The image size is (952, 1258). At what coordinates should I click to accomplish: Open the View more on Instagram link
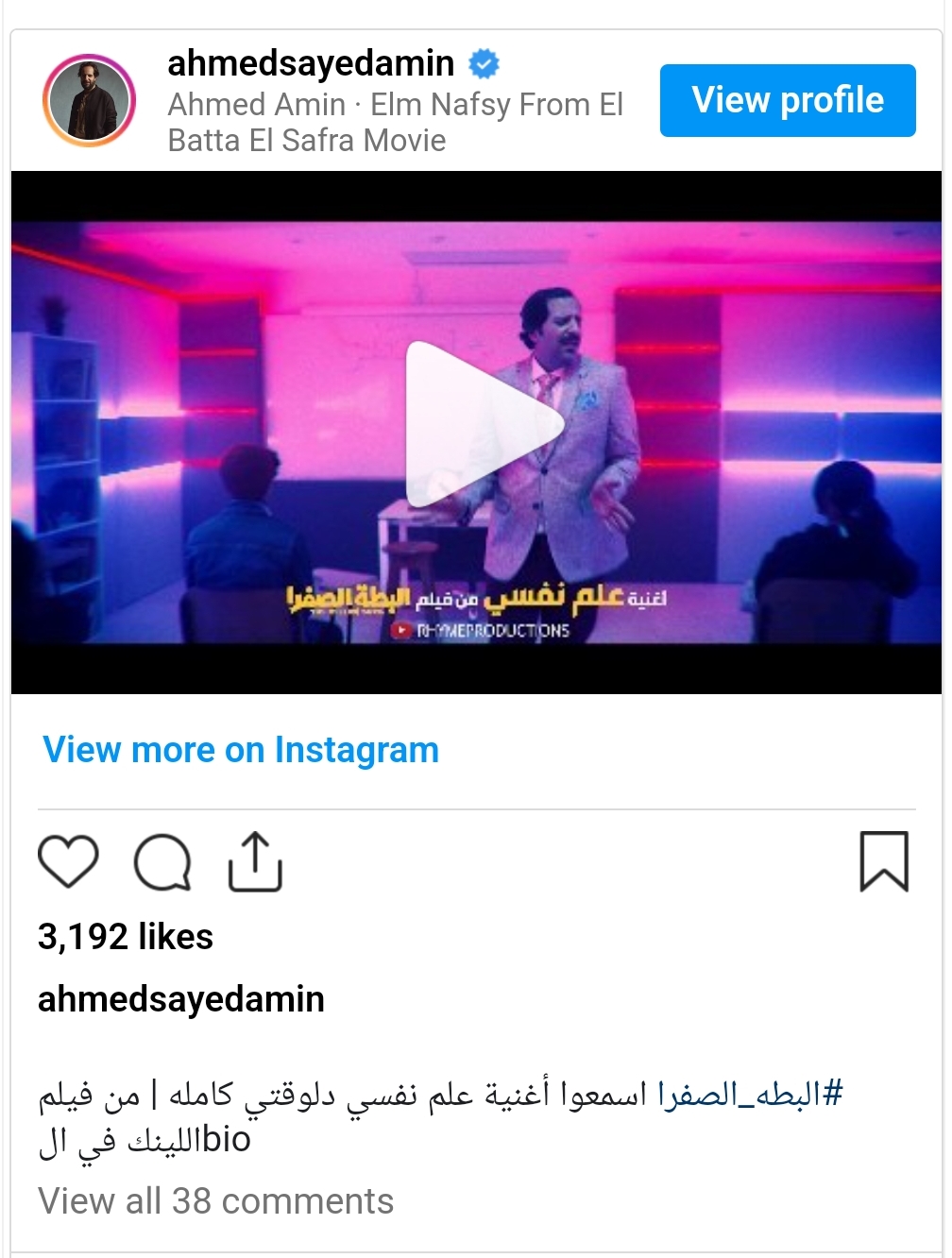click(x=241, y=750)
